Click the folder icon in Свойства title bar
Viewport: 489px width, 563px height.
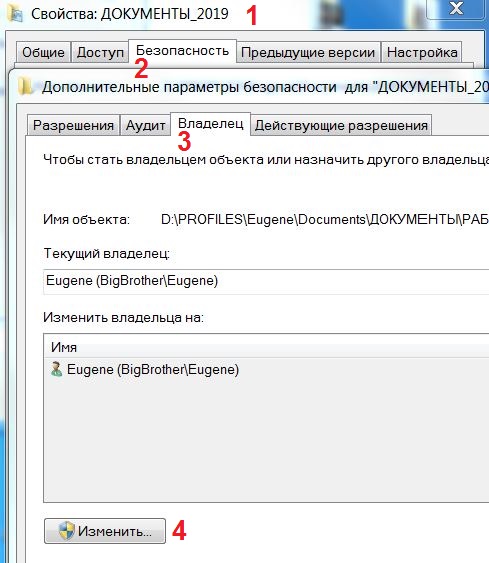click(15, 14)
